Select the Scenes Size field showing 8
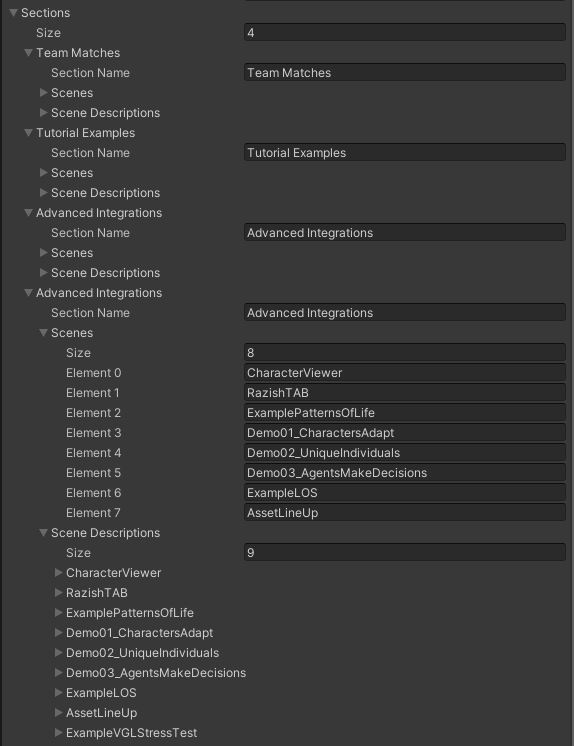This screenshot has height=746, width=574. click(405, 353)
